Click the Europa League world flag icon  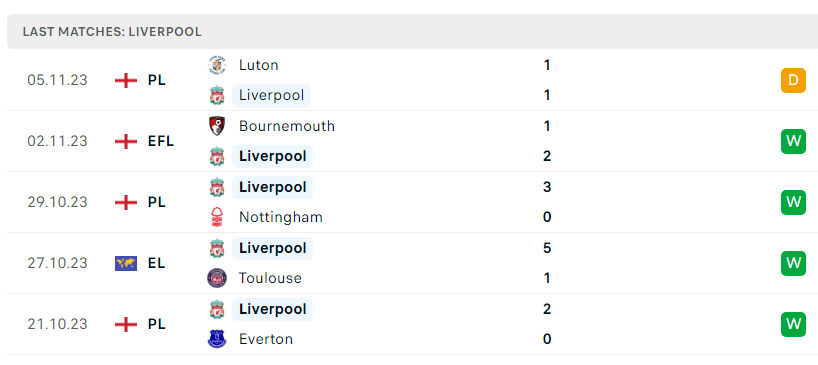(x=126, y=263)
